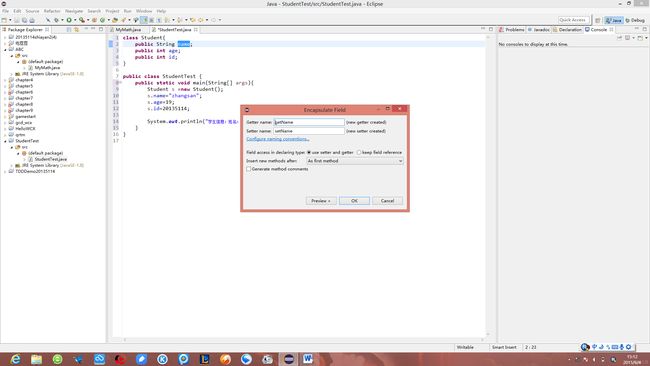Viewport: 650px width, 366px height.
Task: Open the Refactor menu
Action: click(x=52, y=11)
